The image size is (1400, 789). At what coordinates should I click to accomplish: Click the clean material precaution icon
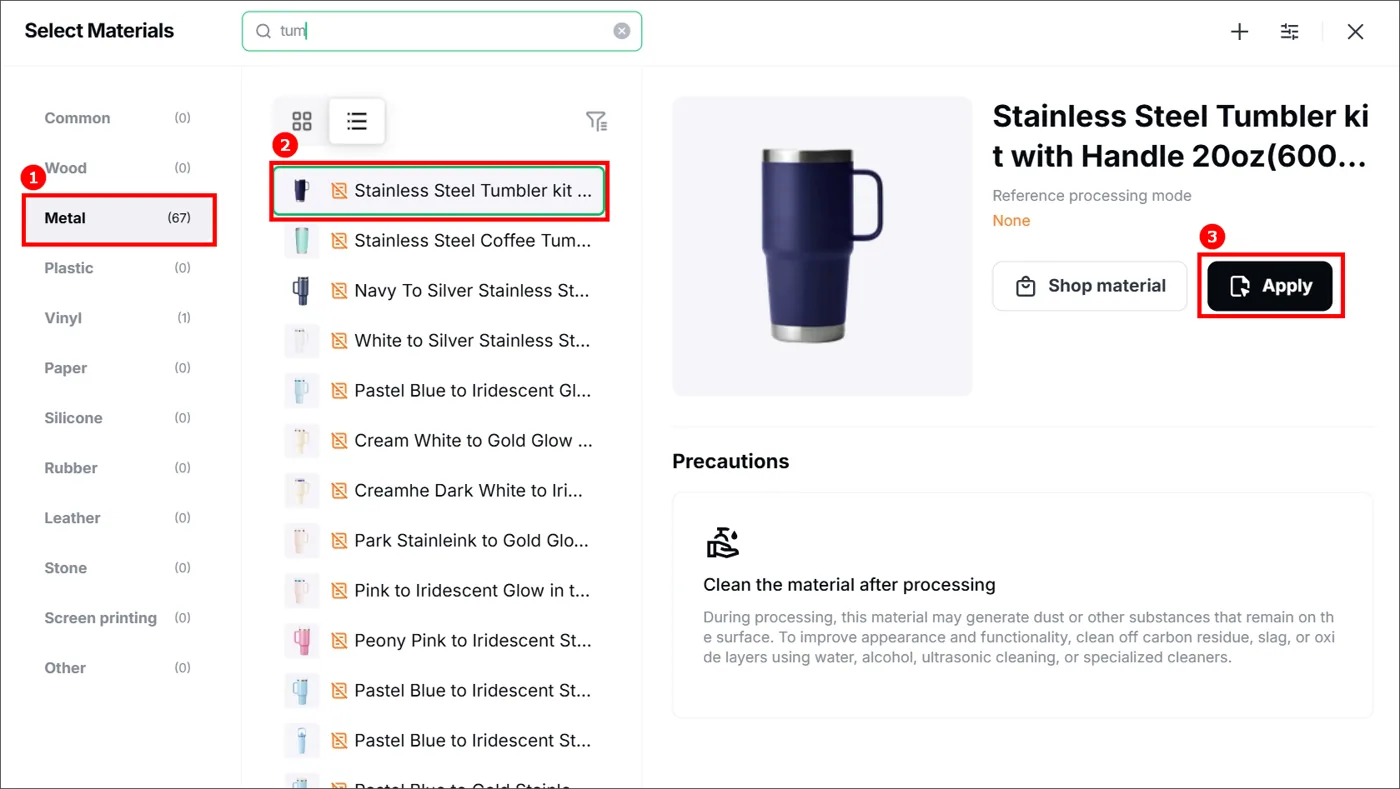tap(722, 542)
